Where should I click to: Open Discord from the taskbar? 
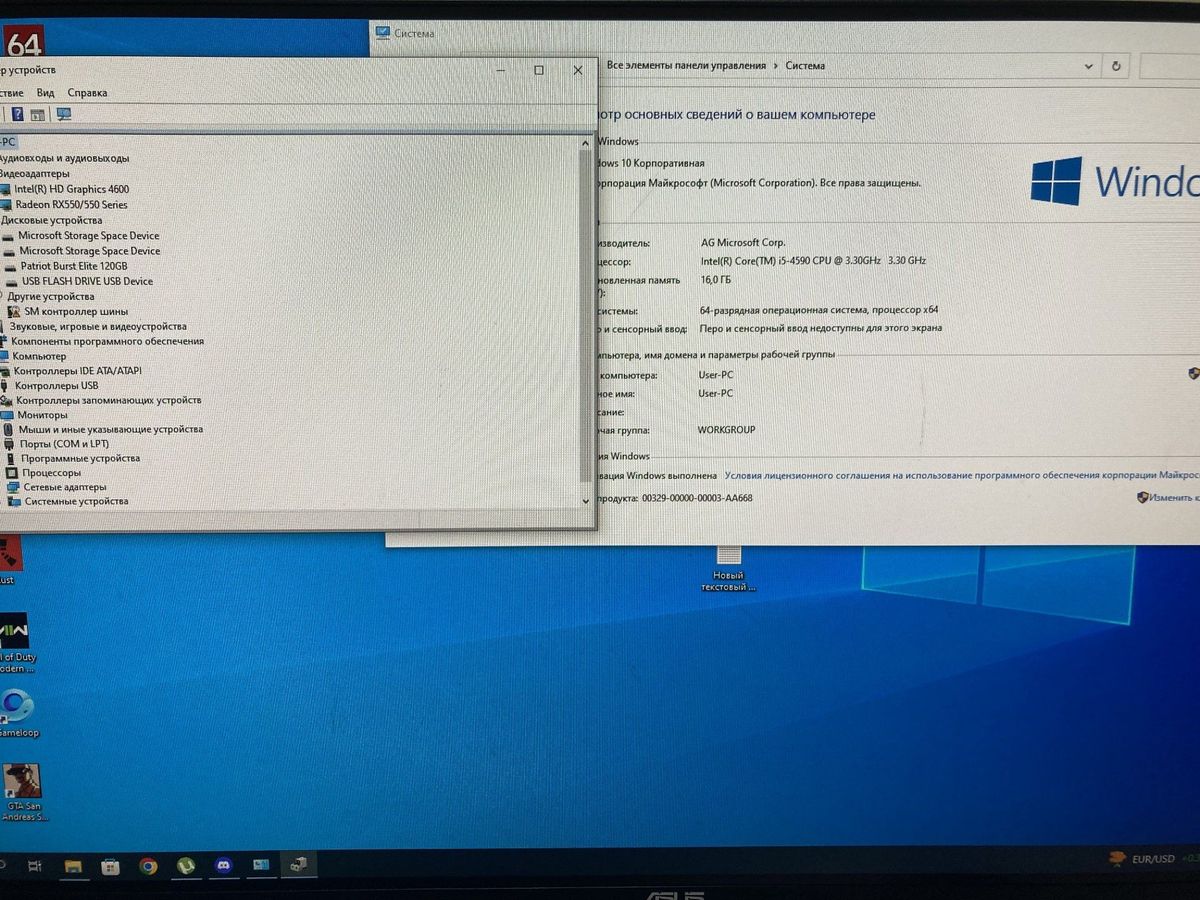(223, 866)
